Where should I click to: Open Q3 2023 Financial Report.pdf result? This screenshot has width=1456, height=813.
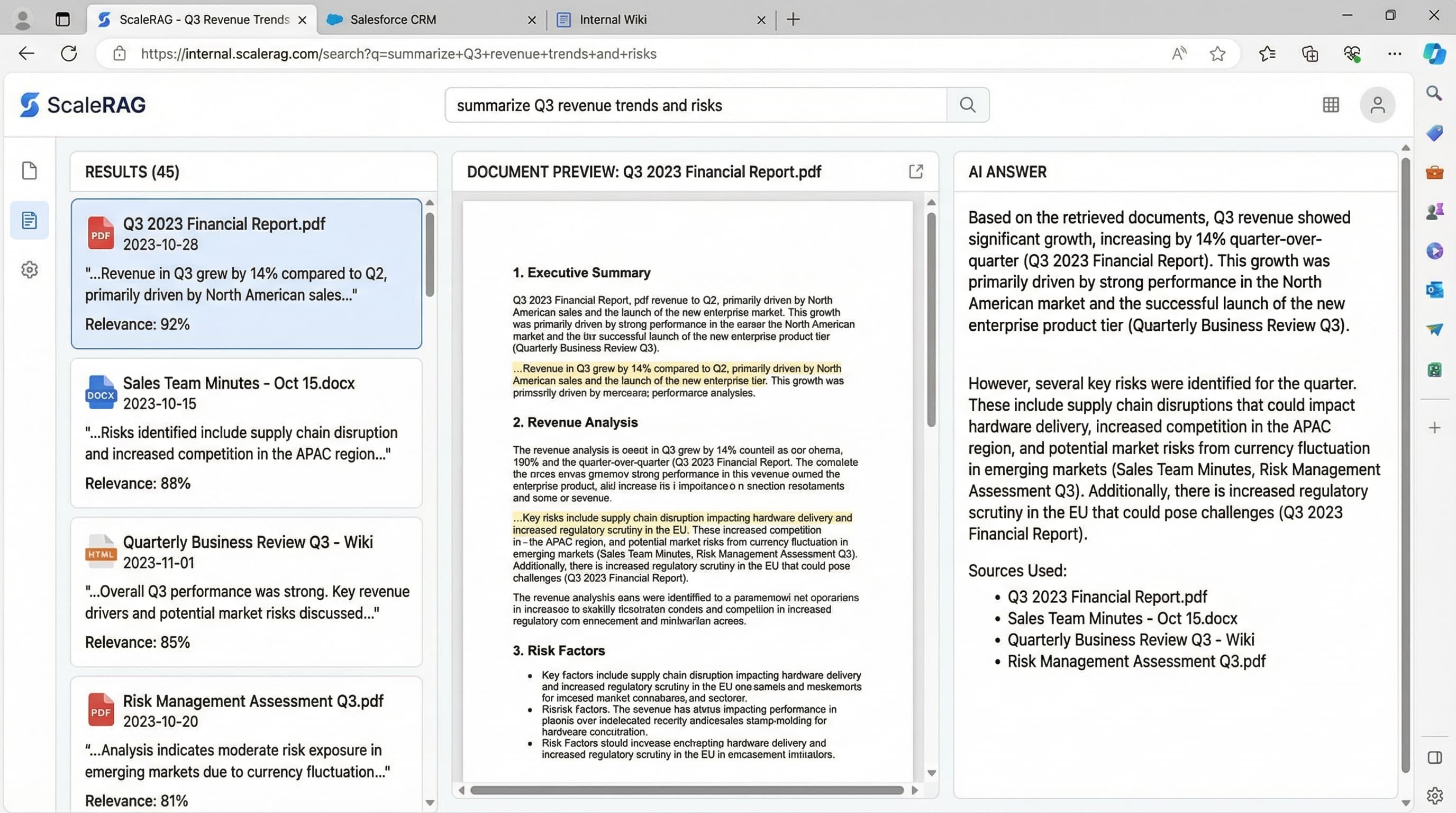tap(247, 273)
